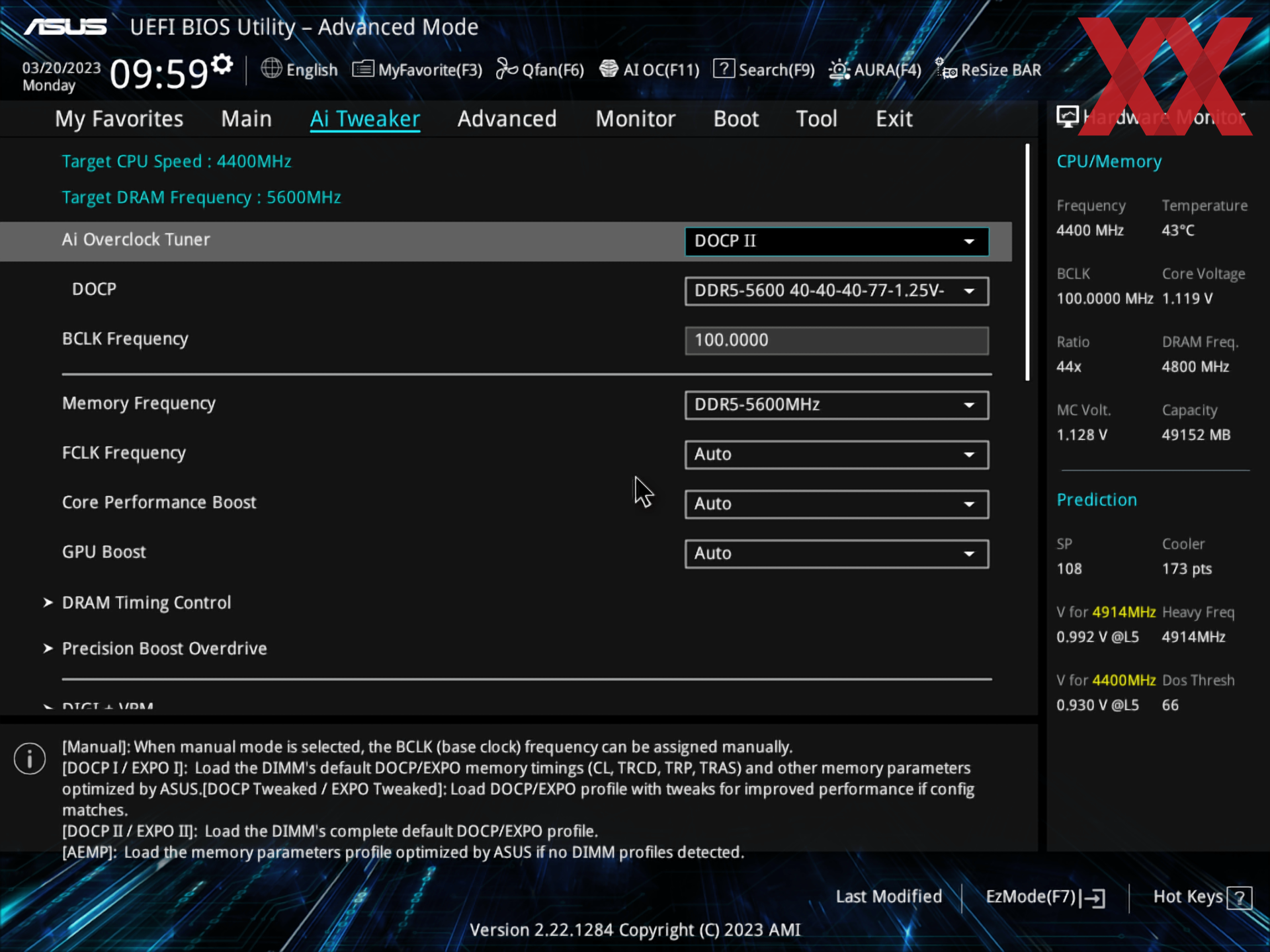Launch AI OC(F11) icon

pyautogui.click(x=609, y=69)
